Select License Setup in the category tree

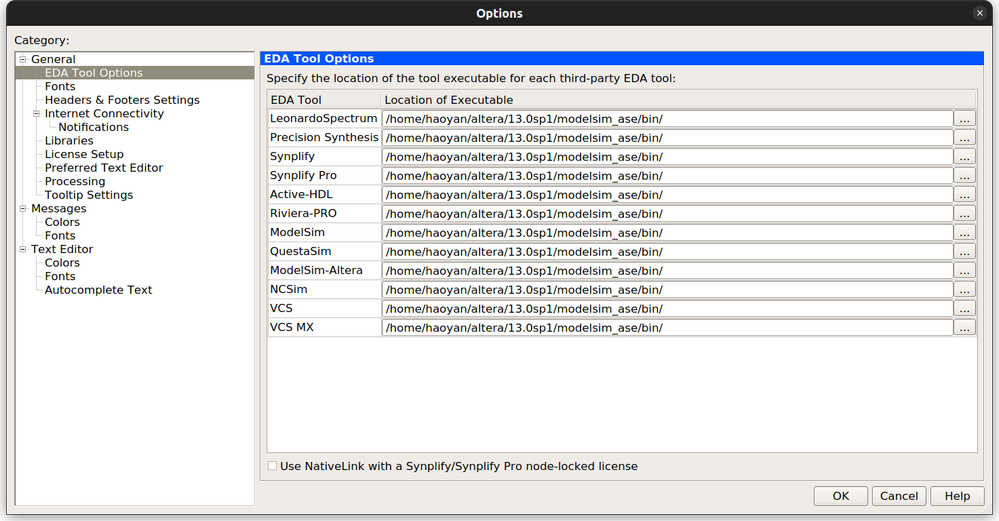(x=84, y=154)
